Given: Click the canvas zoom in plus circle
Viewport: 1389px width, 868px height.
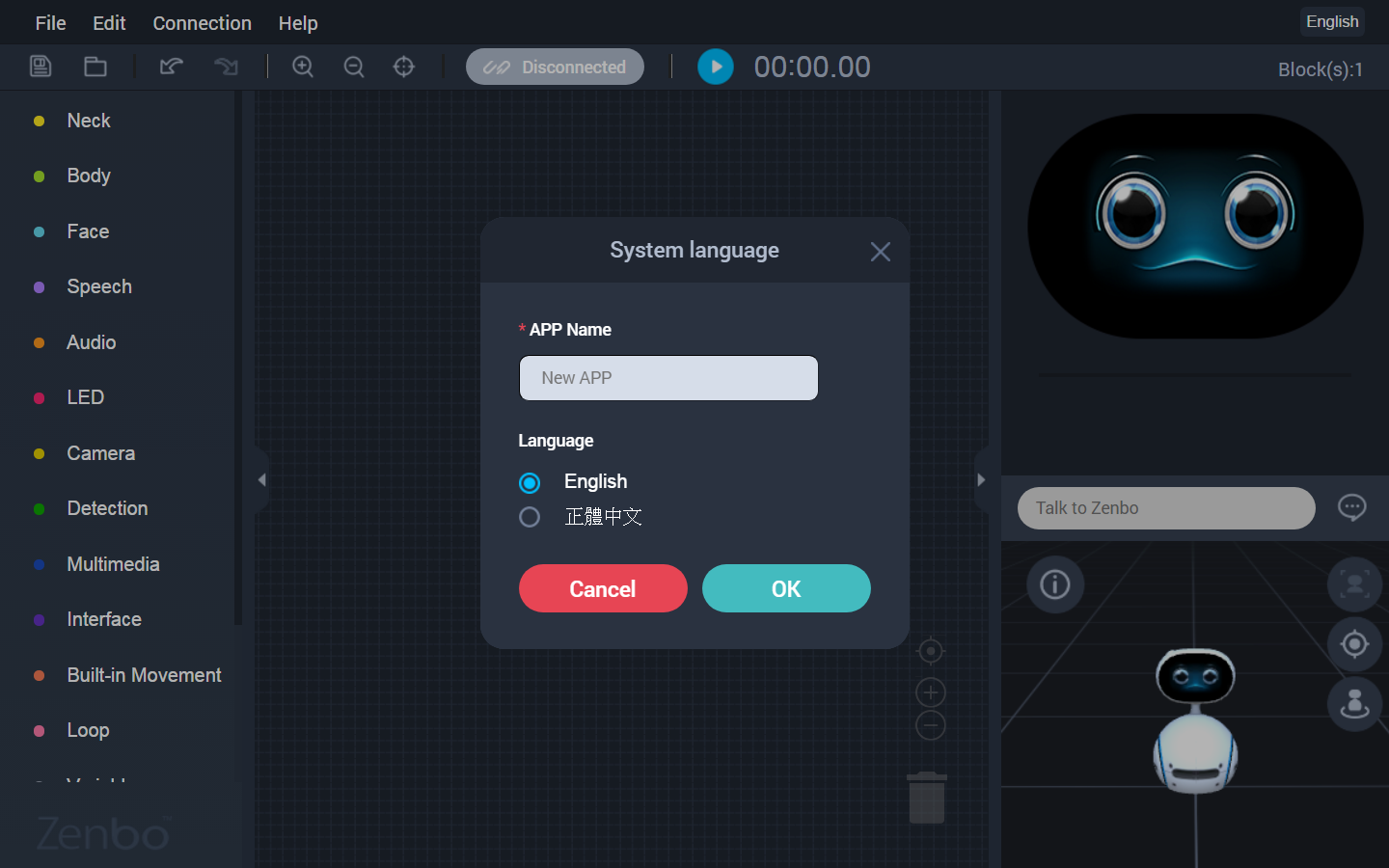Looking at the screenshot, I should tap(931, 692).
